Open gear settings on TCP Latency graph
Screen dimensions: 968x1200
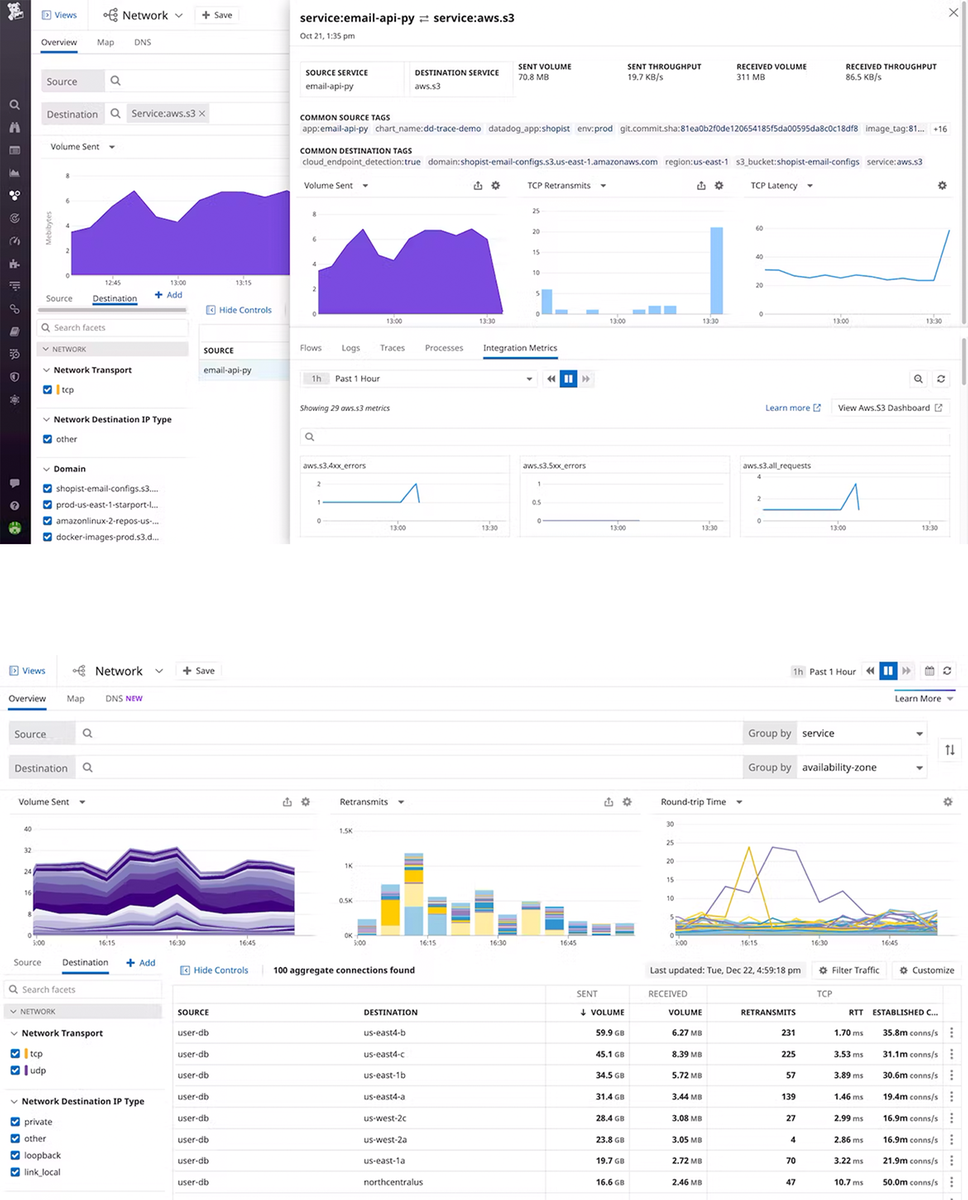tap(942, 186)
